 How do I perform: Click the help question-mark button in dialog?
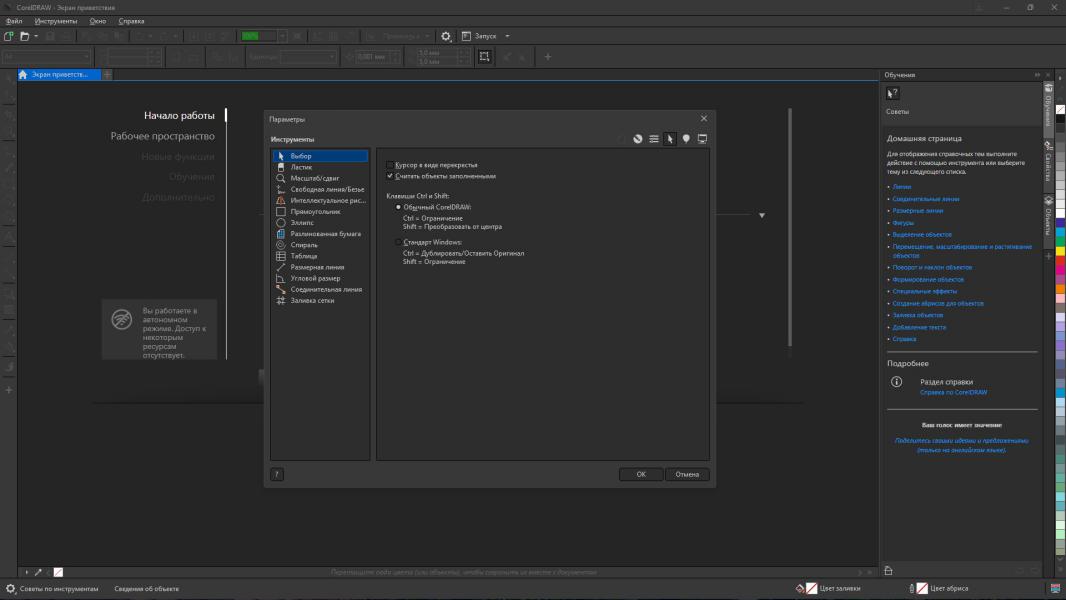pyautogui.click(x=277, y=474)
